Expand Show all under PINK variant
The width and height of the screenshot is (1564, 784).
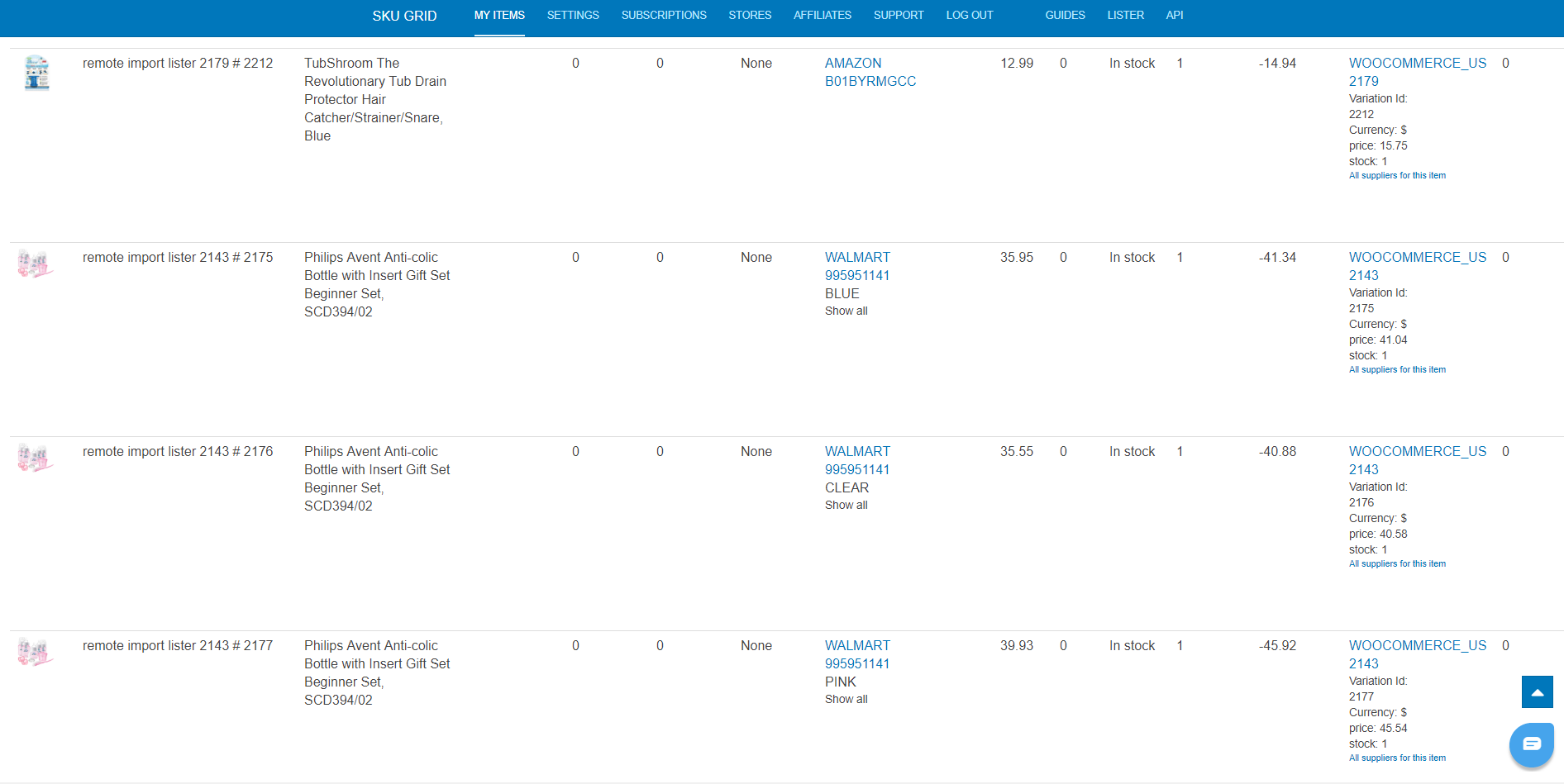(846, 699)
